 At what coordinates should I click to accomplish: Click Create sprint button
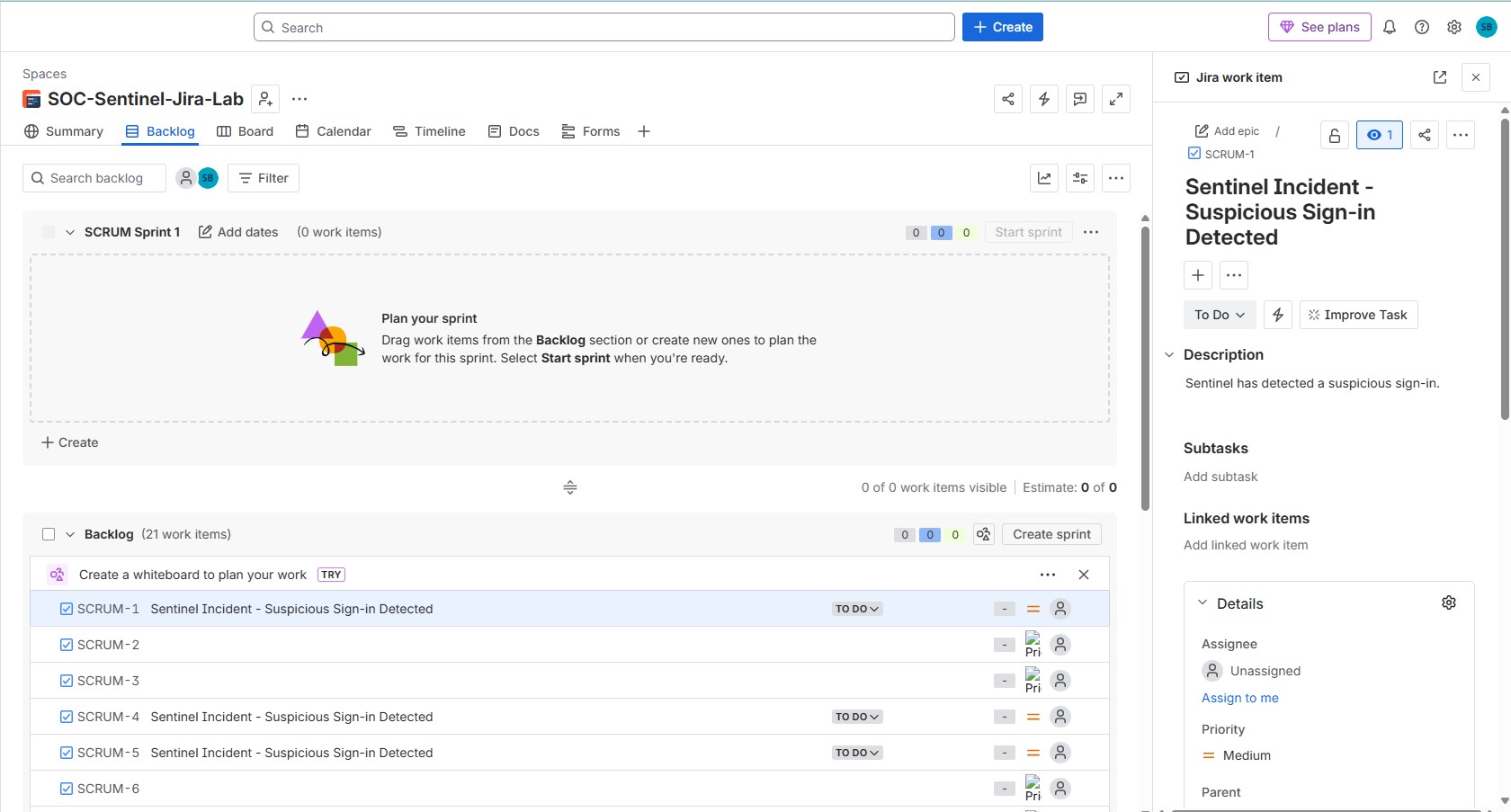pyautogui.click(x=1051, y=534)
